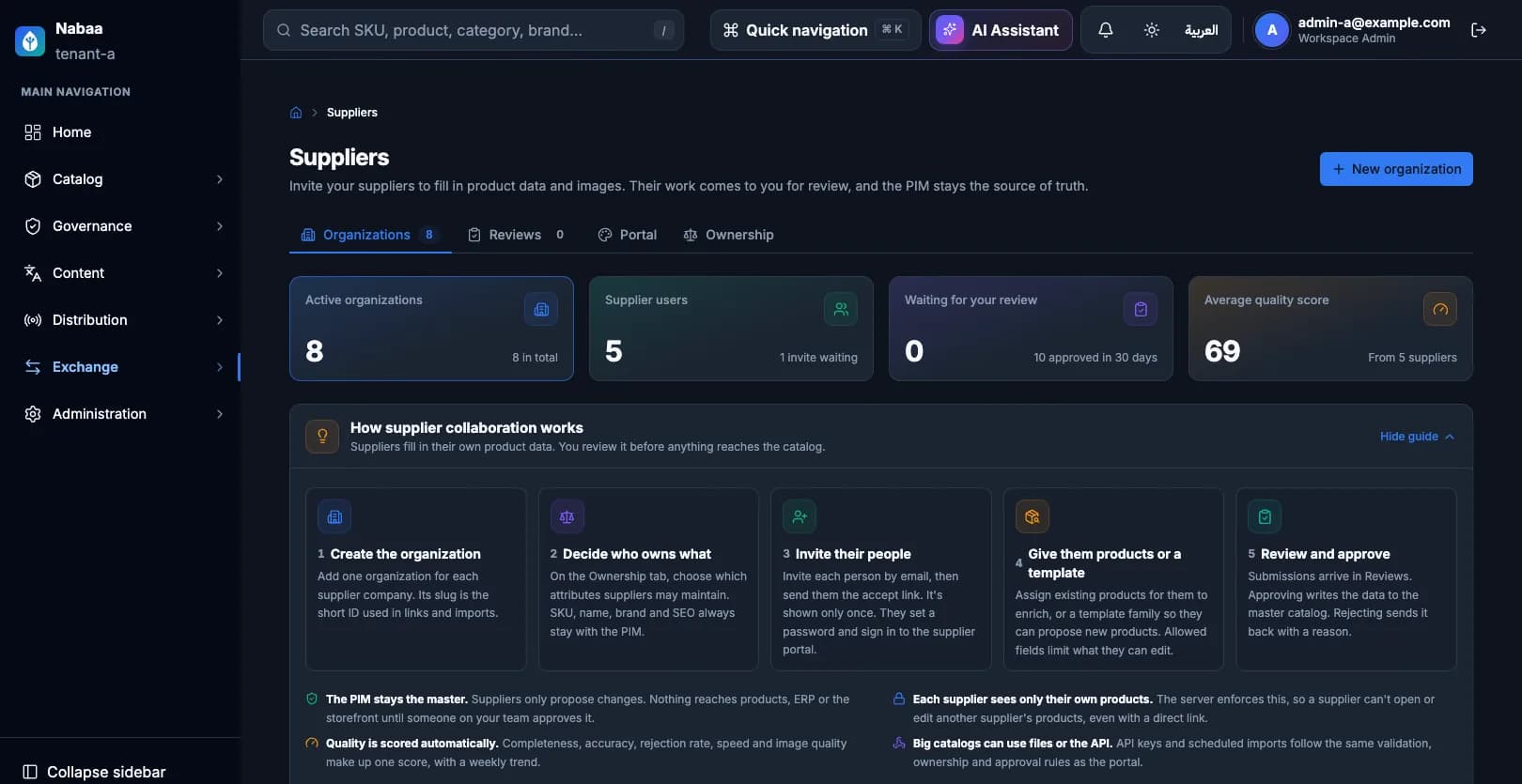Click the 'From 5 suppliers' text

[x=1412, y=358]
